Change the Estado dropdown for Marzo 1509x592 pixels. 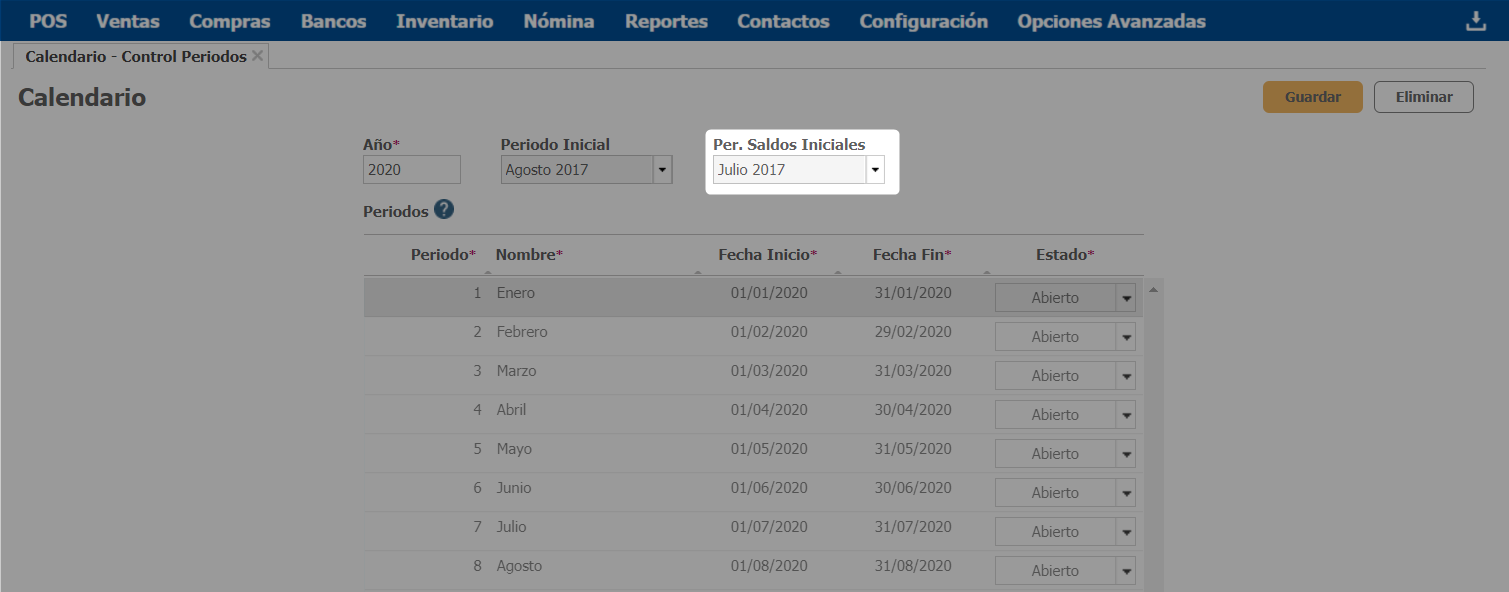[1126, 376]
